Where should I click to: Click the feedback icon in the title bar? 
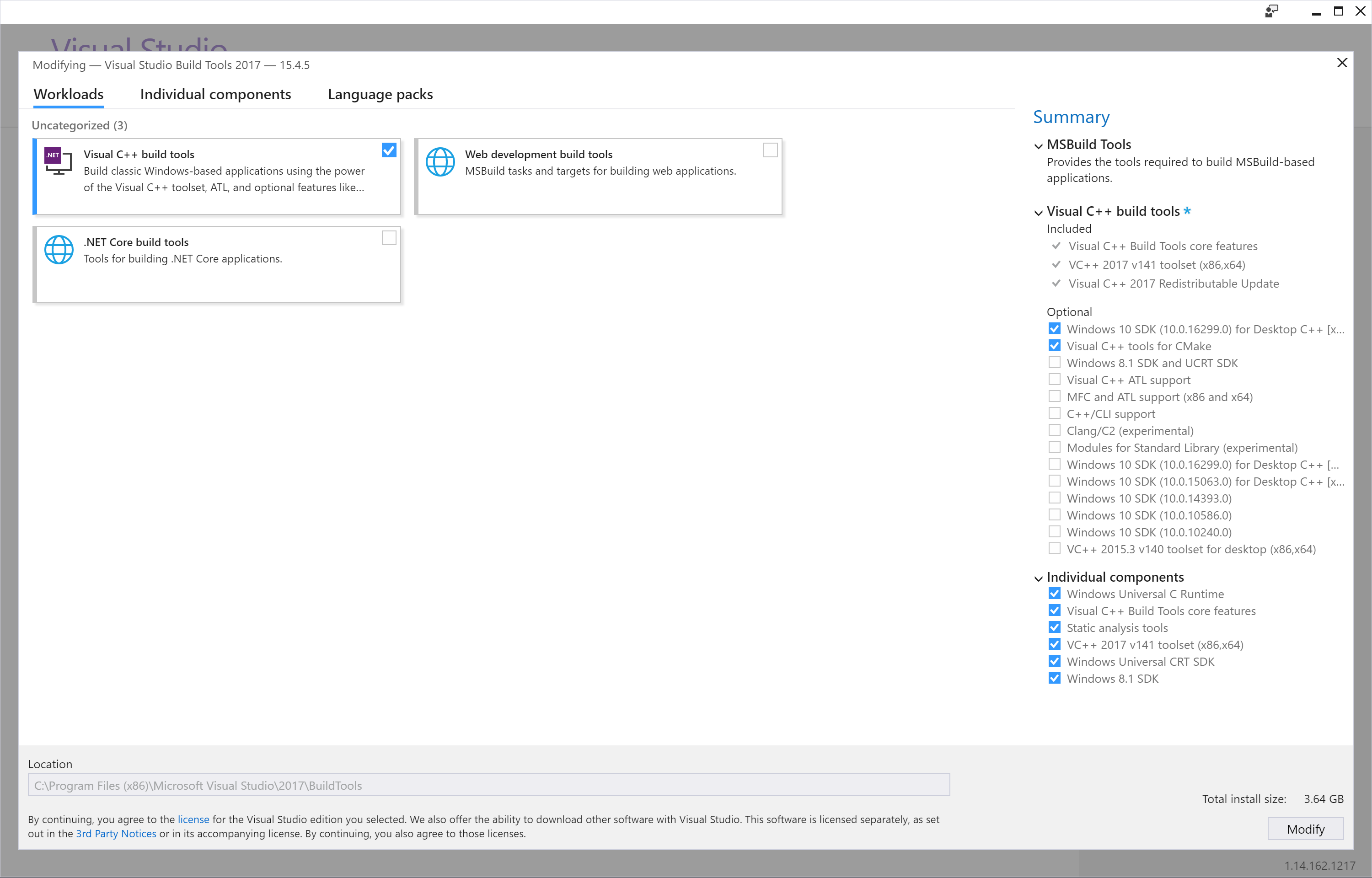[x=1272, y=11]
